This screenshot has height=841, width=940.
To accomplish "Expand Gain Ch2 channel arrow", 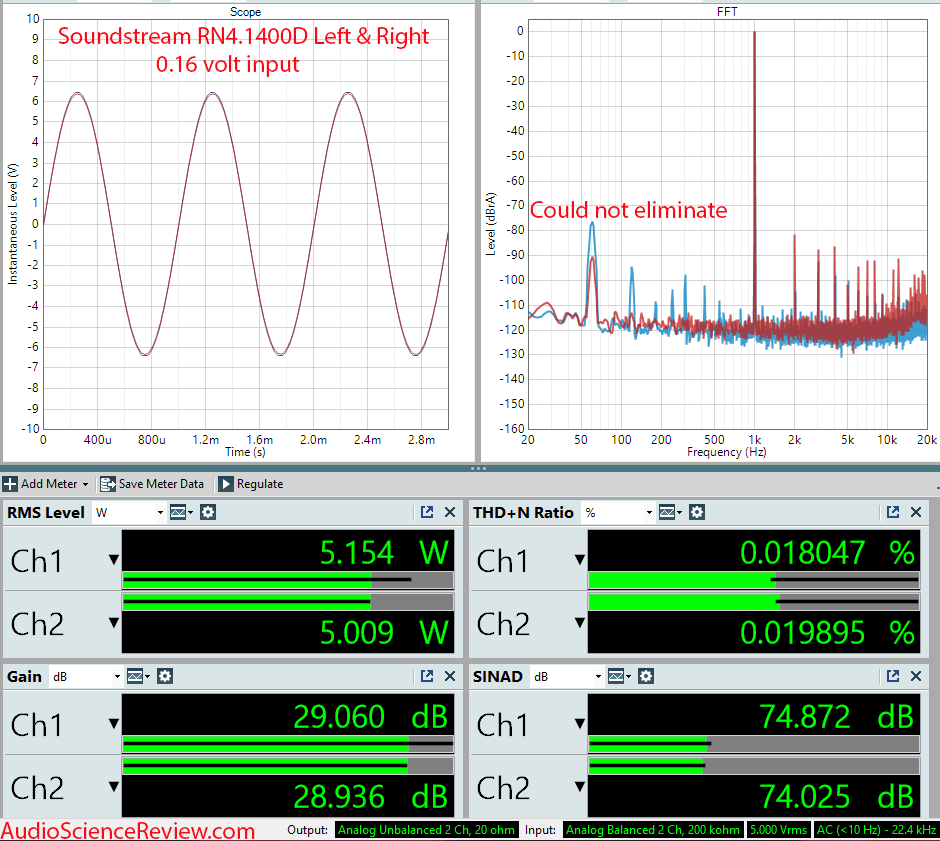I will (x=114, y=786).
